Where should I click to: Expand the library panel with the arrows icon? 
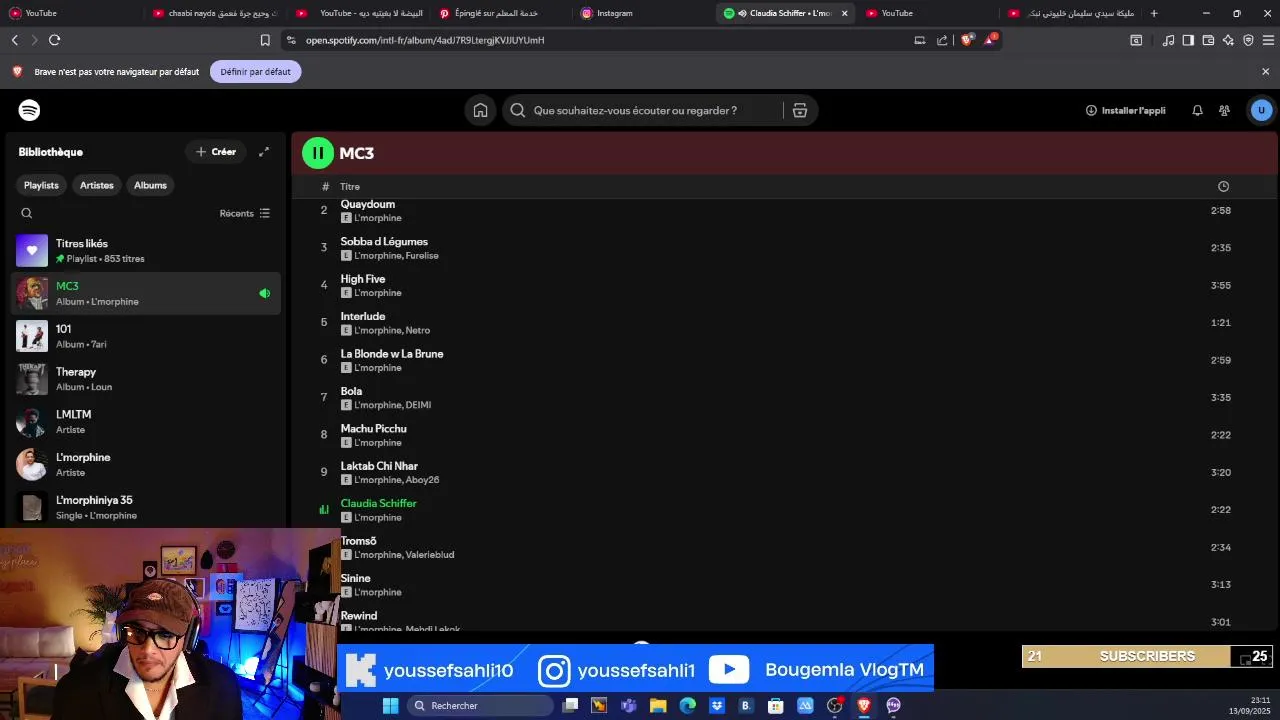(x=264, y=152)
